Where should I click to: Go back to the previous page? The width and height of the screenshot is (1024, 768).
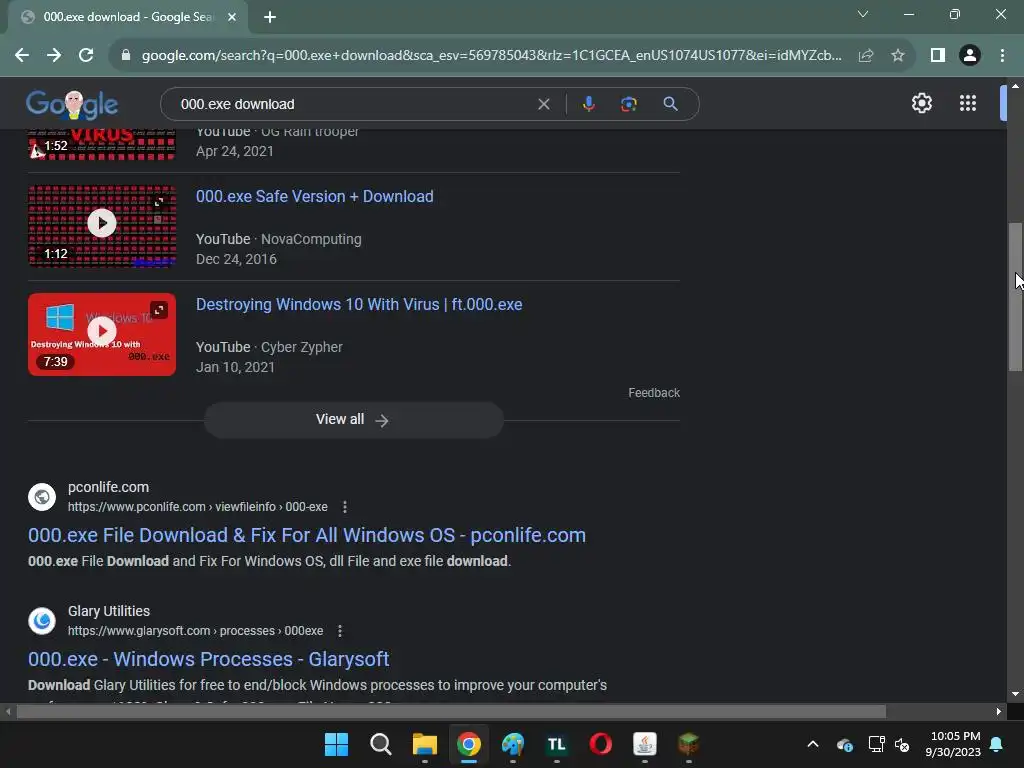pos(22,56)
